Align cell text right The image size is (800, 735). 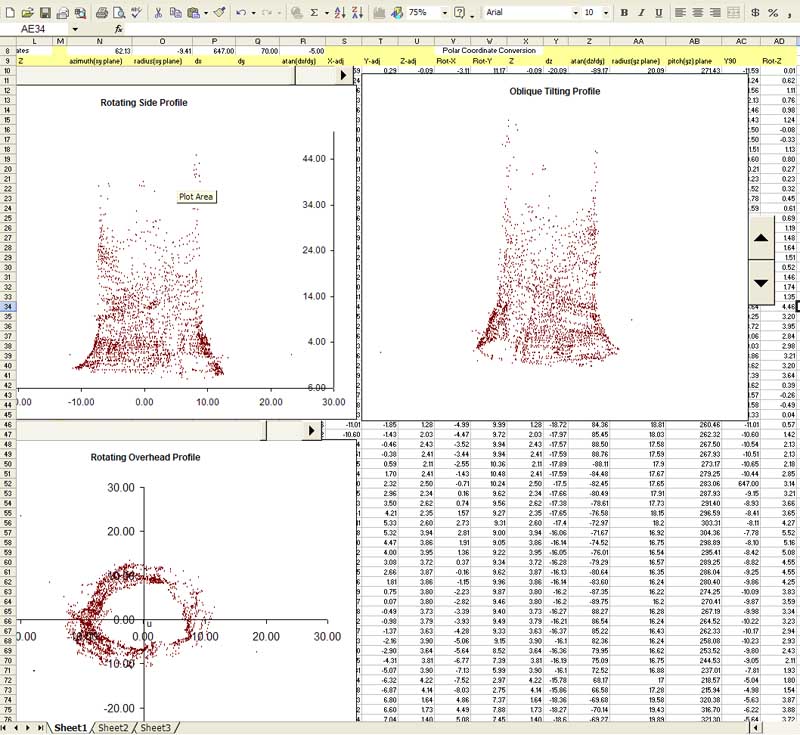coord(715,13)
